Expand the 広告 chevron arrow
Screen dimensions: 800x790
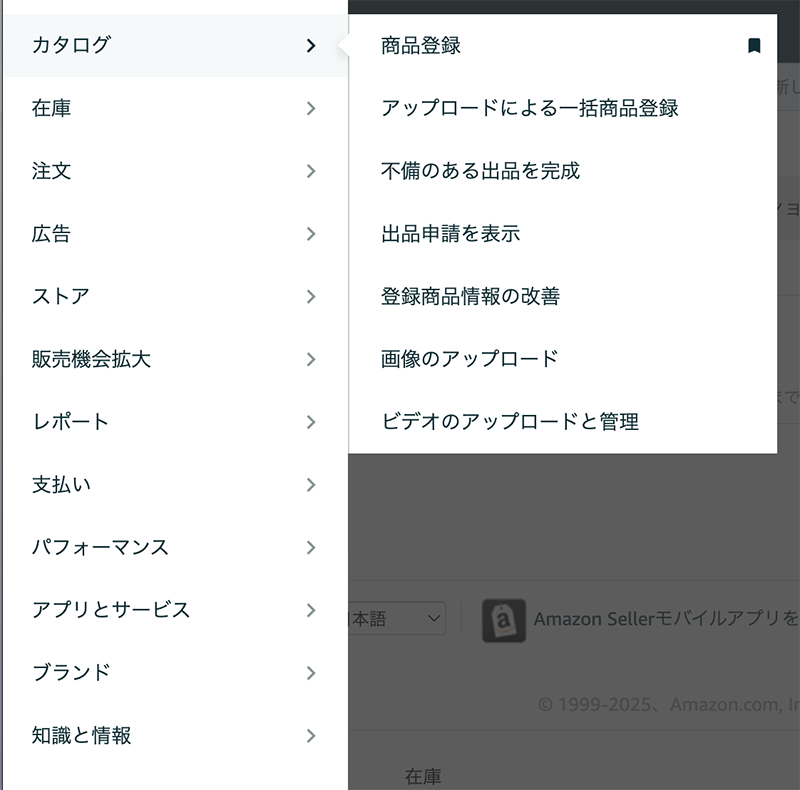tap(311, 234)
